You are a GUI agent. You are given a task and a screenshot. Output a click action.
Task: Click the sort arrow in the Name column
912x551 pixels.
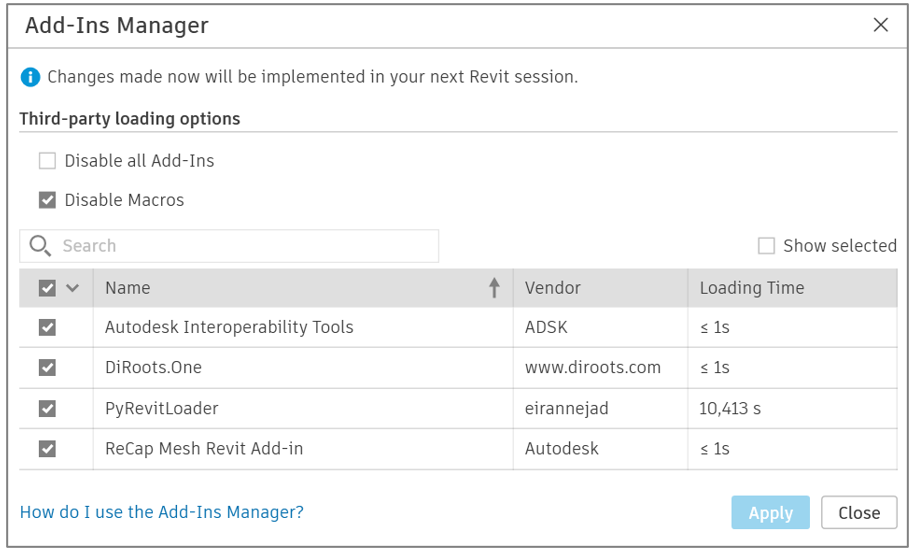pos(494,287)
